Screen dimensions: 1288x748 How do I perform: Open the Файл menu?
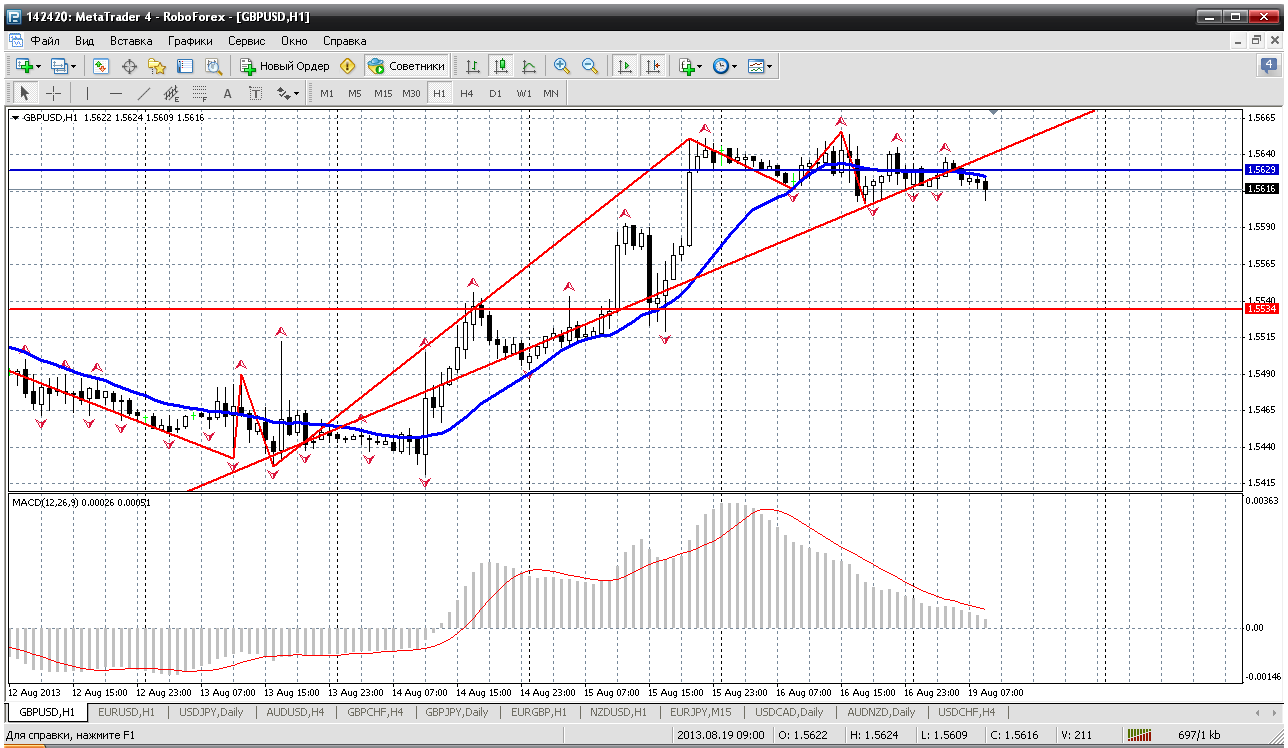coord(45,41)
